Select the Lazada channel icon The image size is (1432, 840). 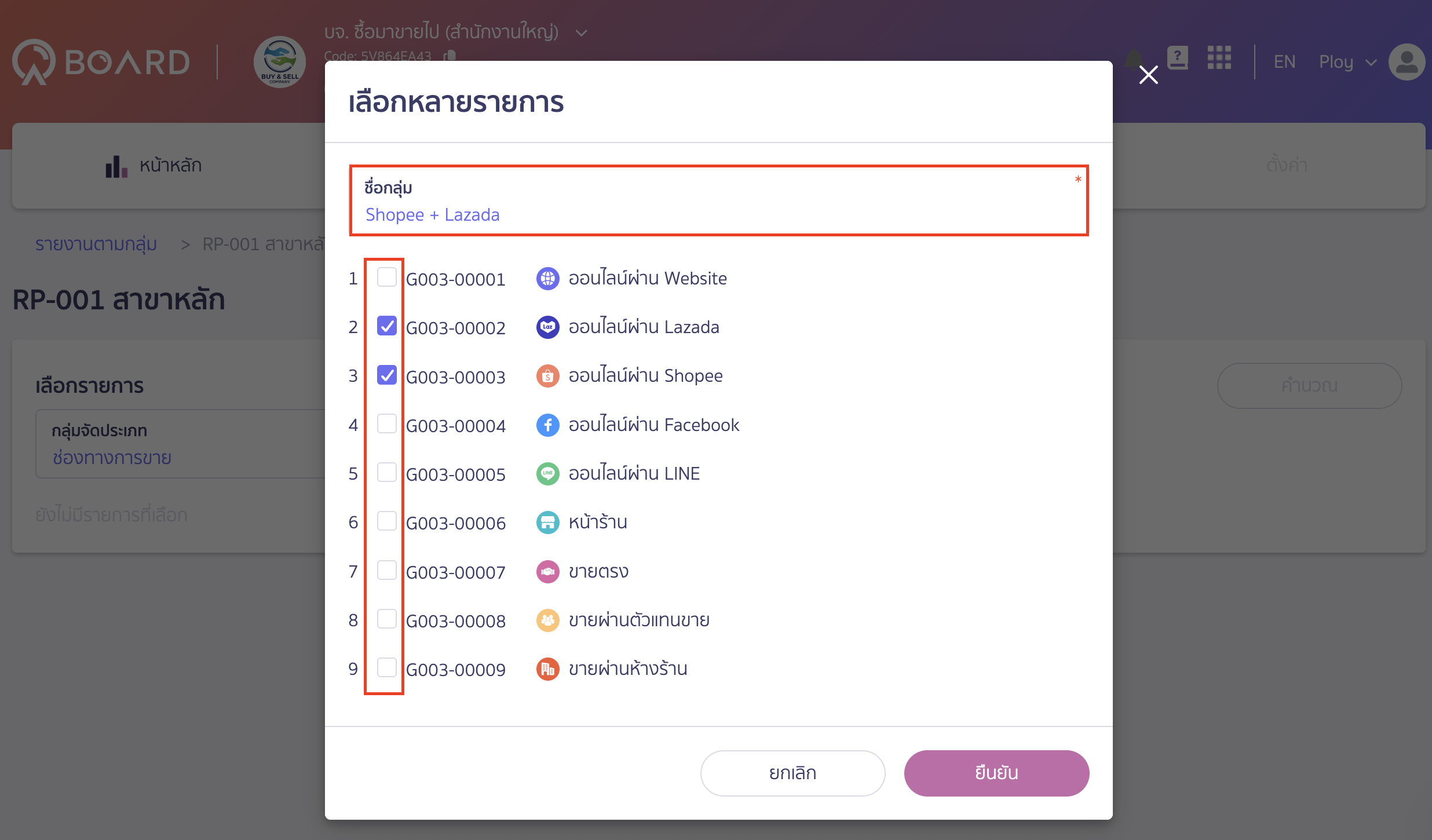[547, 327]
